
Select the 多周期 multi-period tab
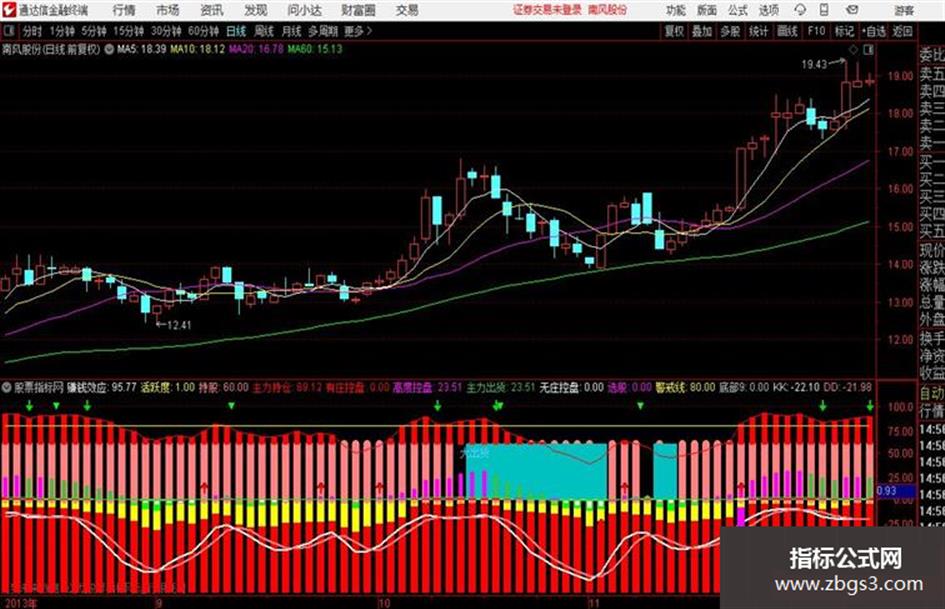click(x=323, y=31)
